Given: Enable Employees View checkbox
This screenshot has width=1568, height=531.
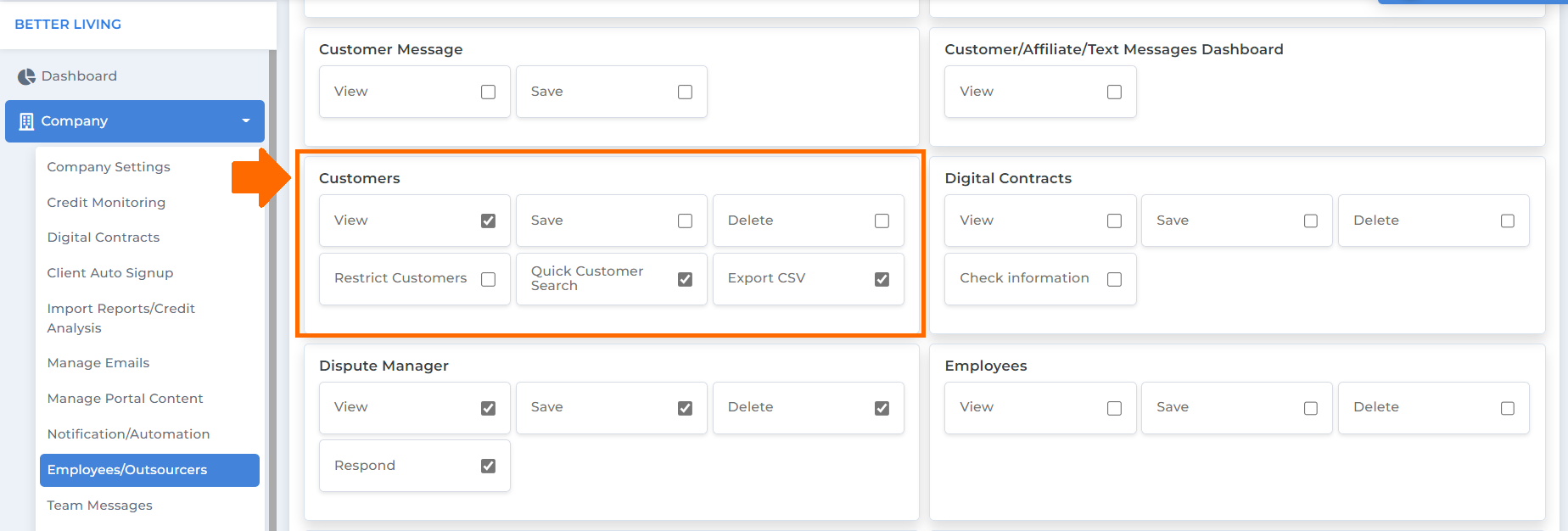Looking at the screenshot, I should tap(1115, 408).
